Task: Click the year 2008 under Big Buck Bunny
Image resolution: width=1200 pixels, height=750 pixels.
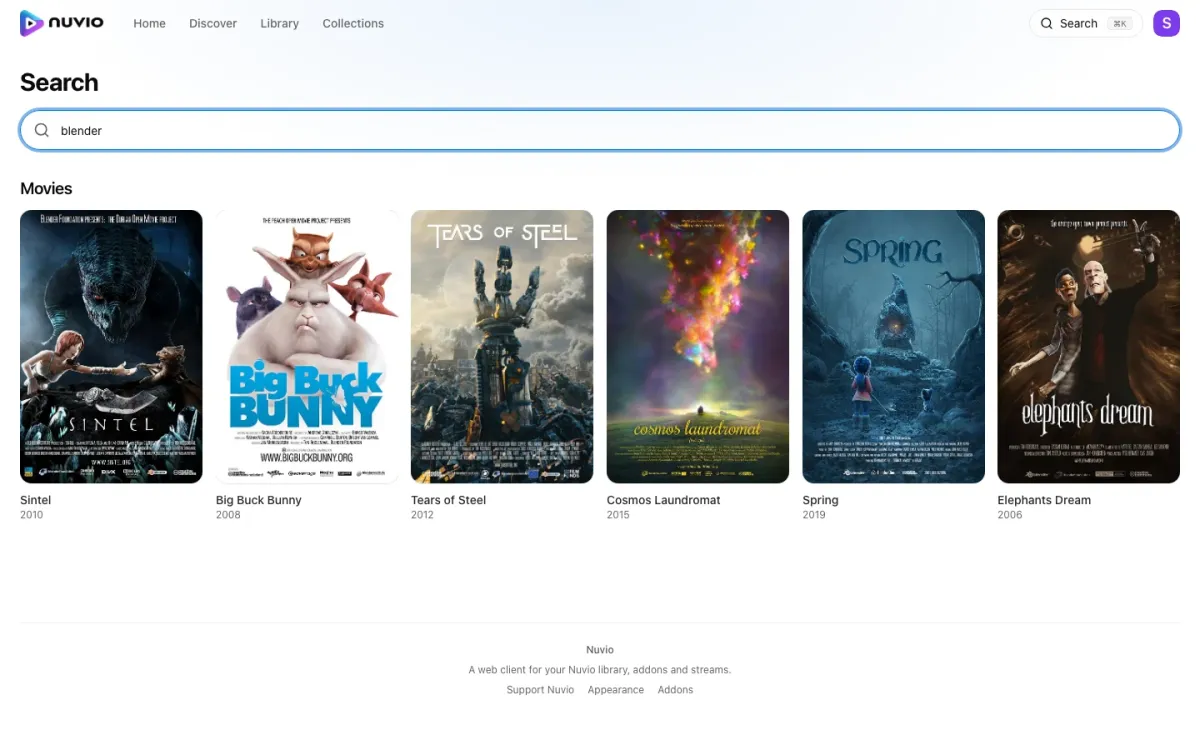Action: click(228, 515)
